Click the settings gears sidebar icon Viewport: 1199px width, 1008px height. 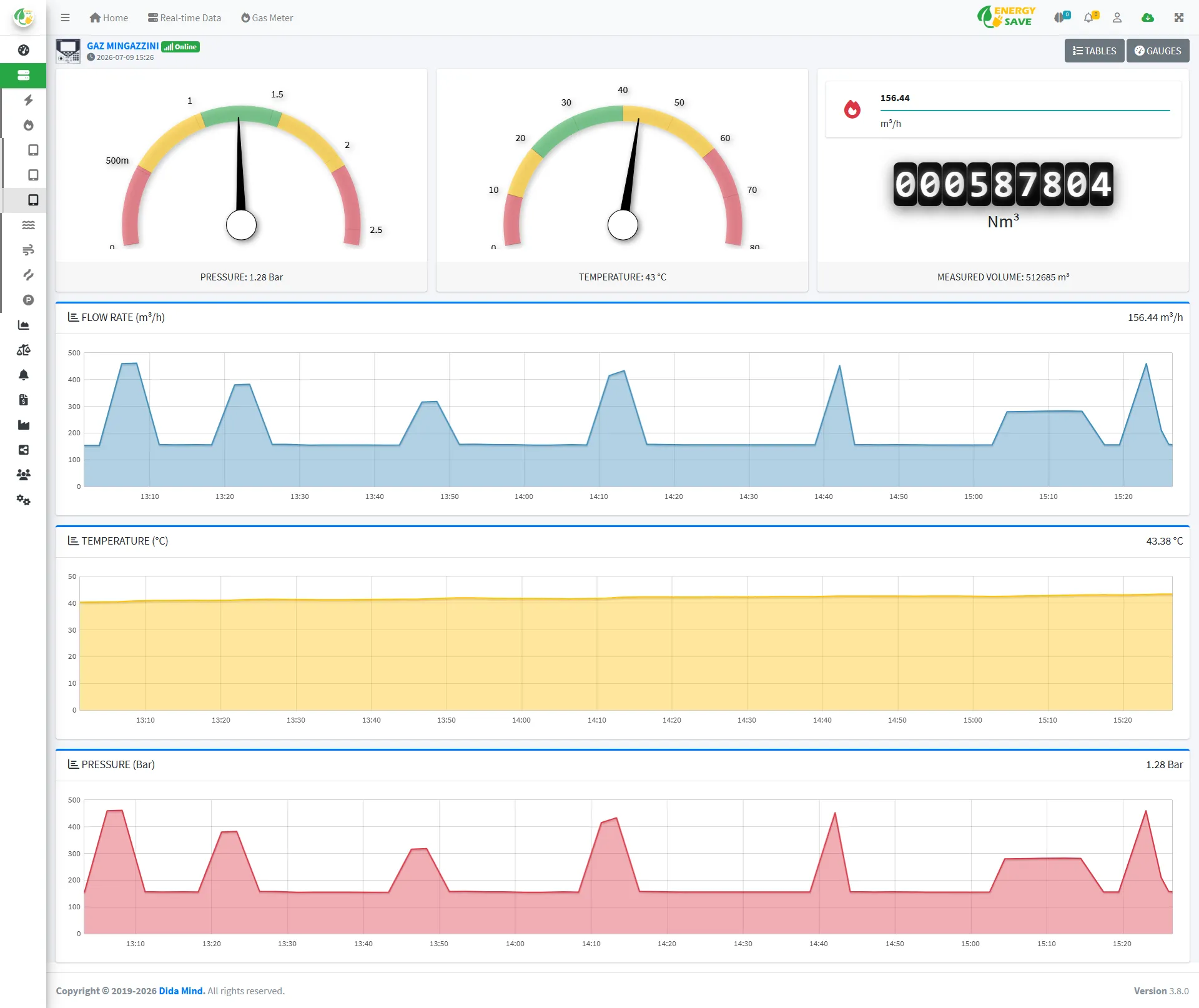click(x=23, y=500)
